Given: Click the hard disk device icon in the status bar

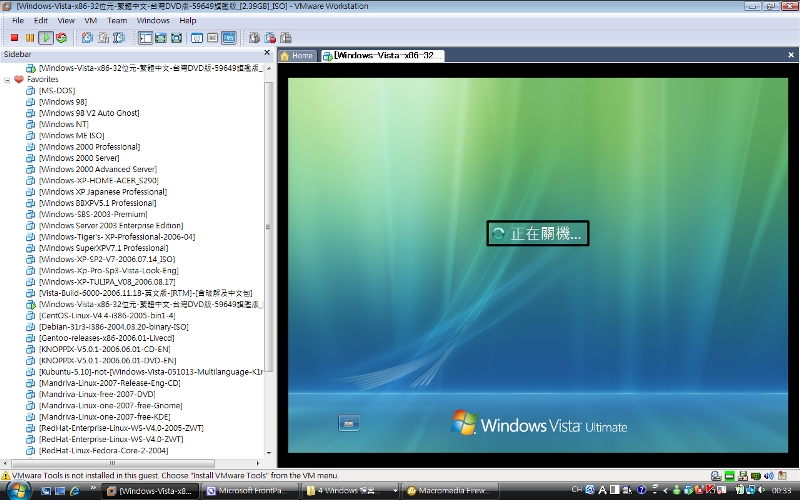Looking at the screenshot, I should coord(716,476).
